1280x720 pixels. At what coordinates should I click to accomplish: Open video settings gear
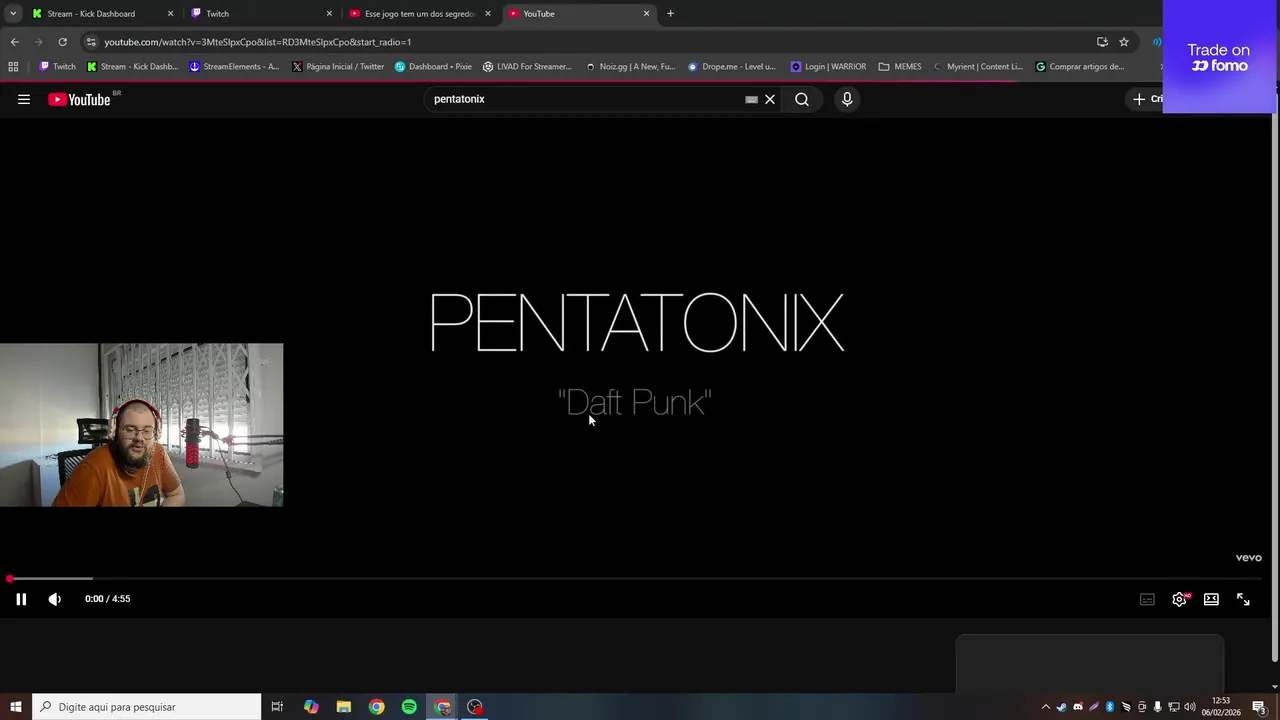pos(1180,599)
